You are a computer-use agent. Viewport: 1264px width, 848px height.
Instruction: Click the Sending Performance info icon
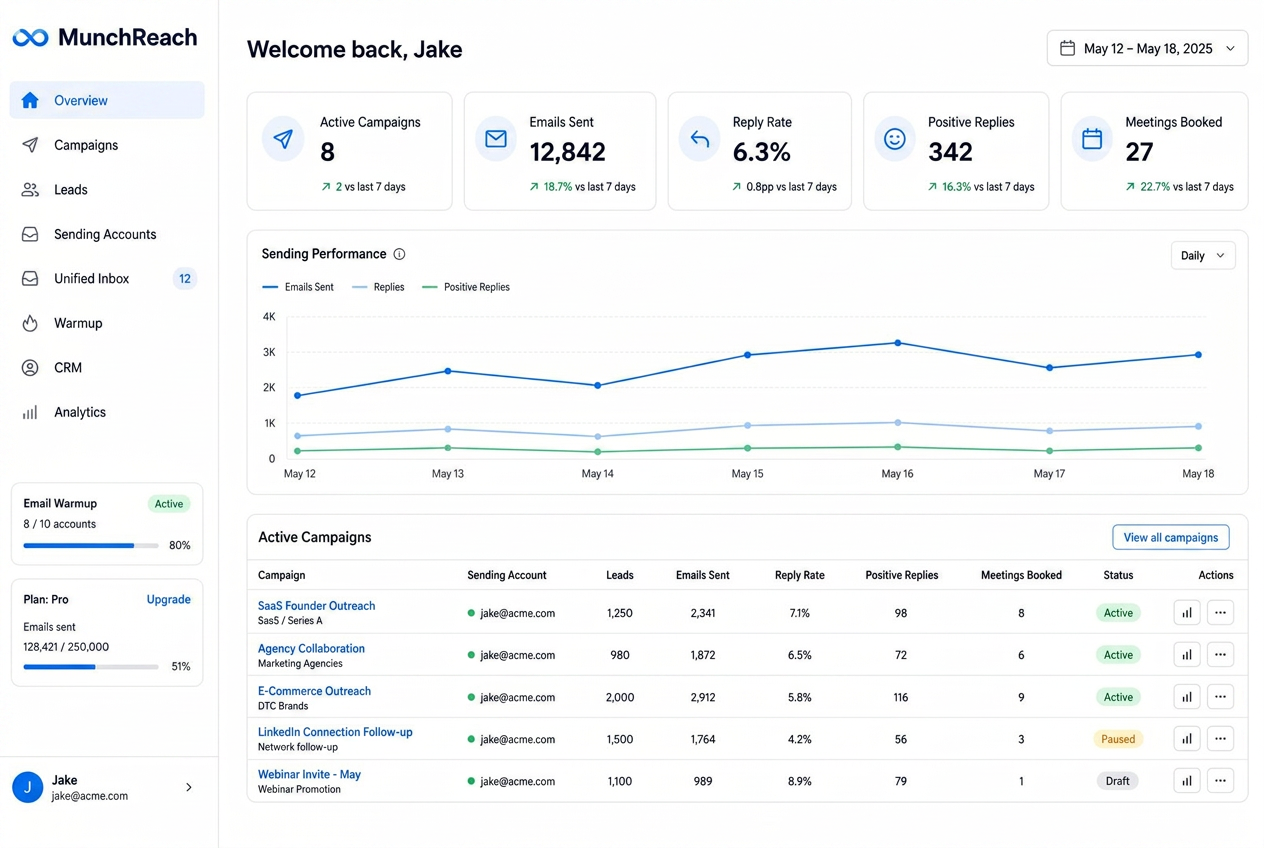399,254
